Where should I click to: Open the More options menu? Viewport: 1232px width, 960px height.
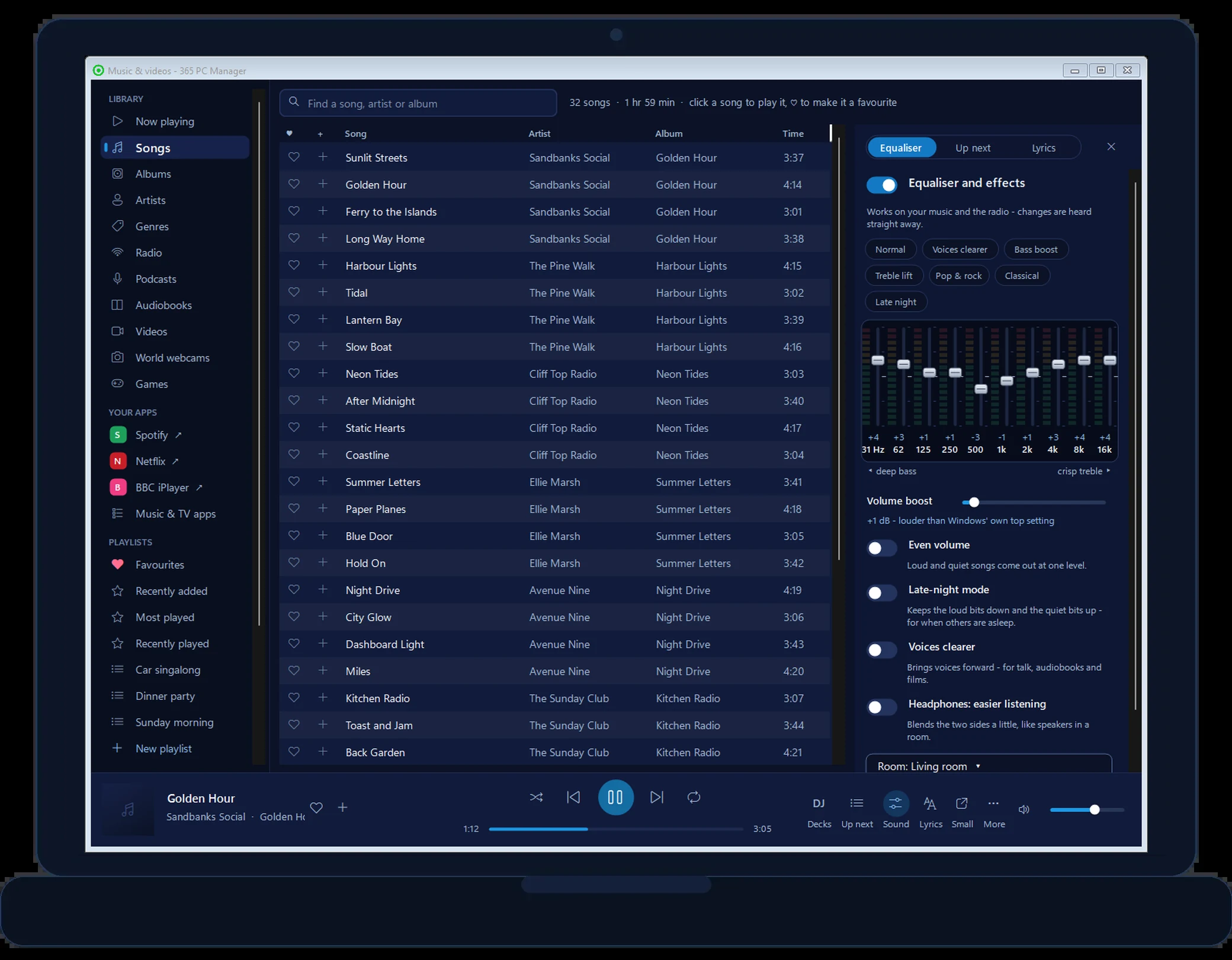pos(994,812)
